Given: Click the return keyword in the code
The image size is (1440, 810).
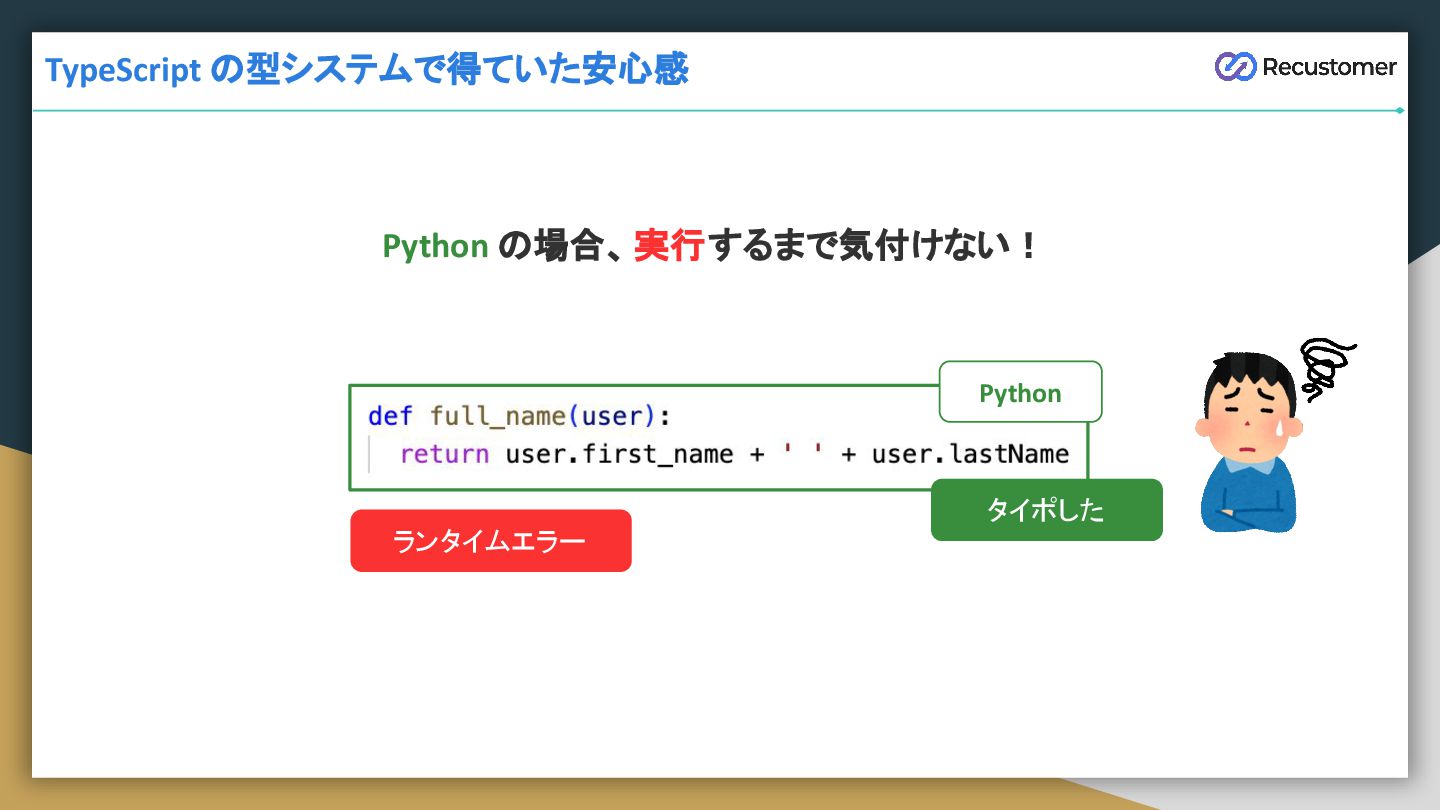Looking at the screenshot, I should [x=444, y=454].
